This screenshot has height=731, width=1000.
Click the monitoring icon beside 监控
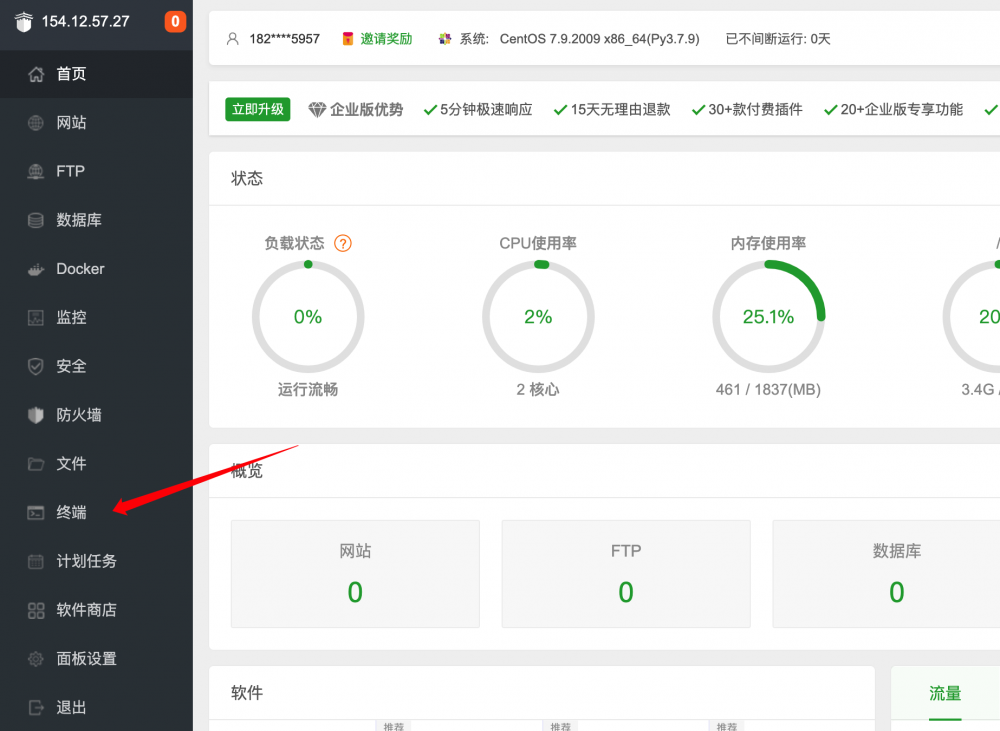tap(36, 318)
